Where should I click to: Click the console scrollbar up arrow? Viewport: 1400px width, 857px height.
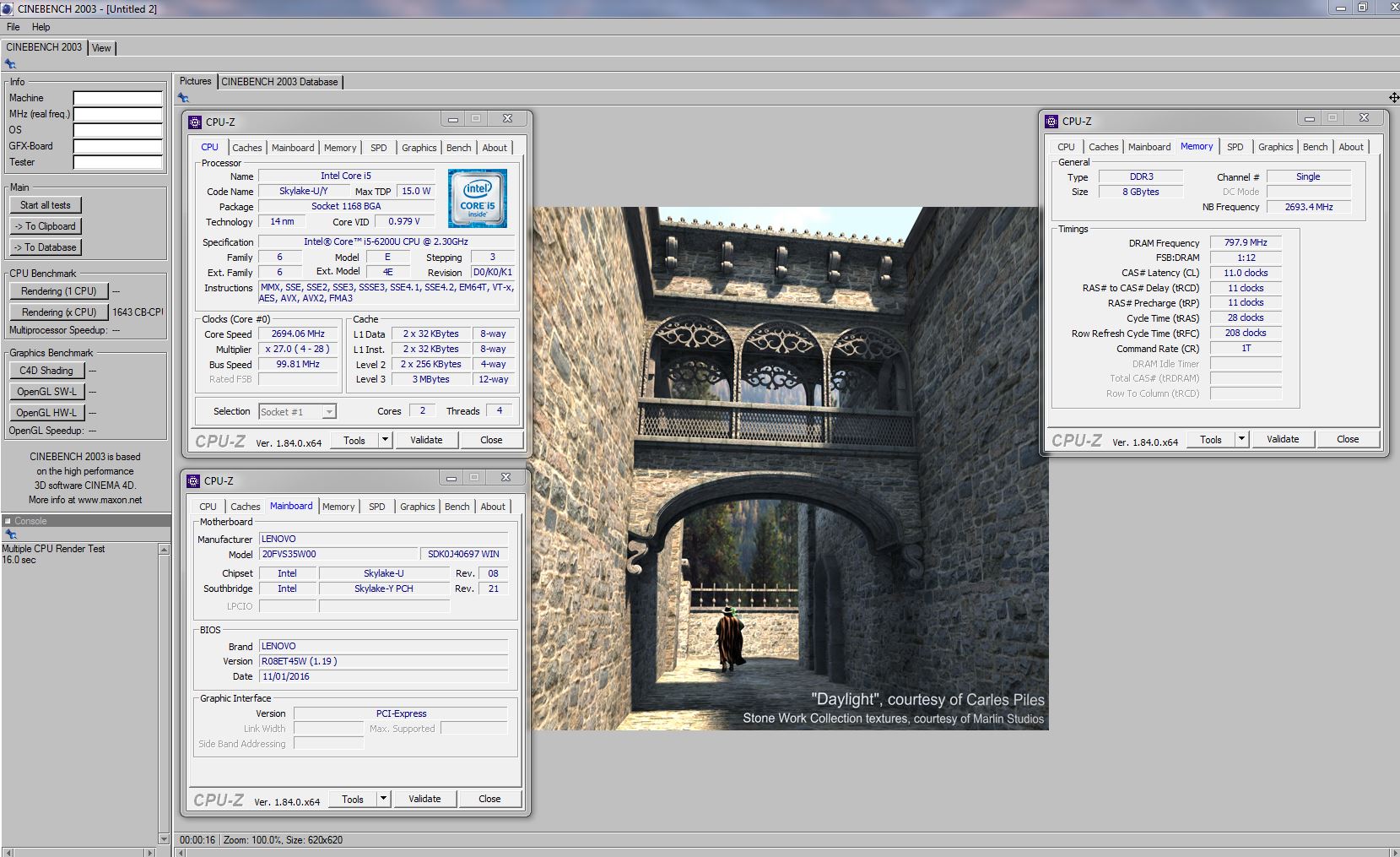tap(164, 550)
